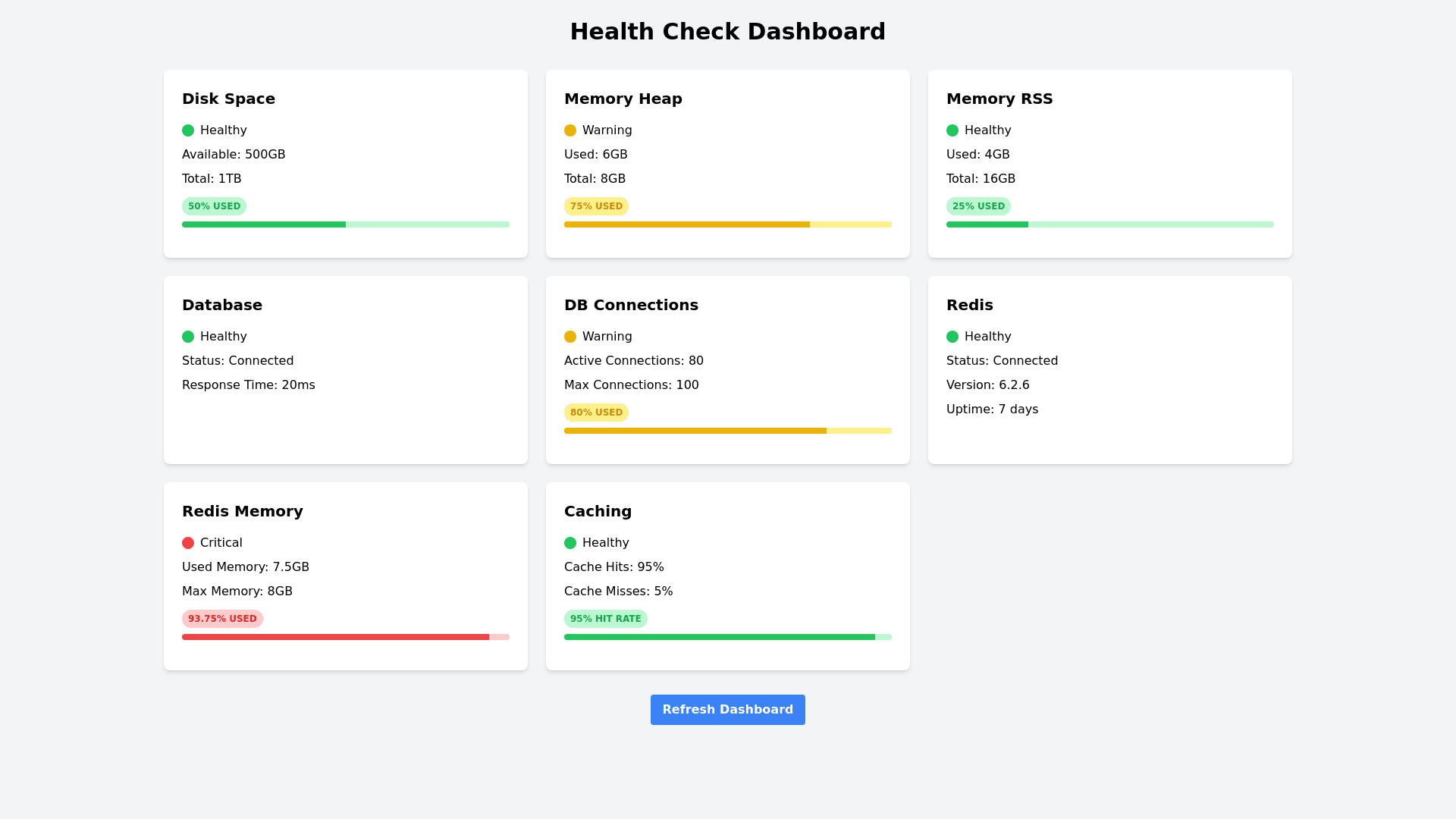This screenshot has width=1456, height=819.
Task: Click the 75% USED badge
Action: 596,206
